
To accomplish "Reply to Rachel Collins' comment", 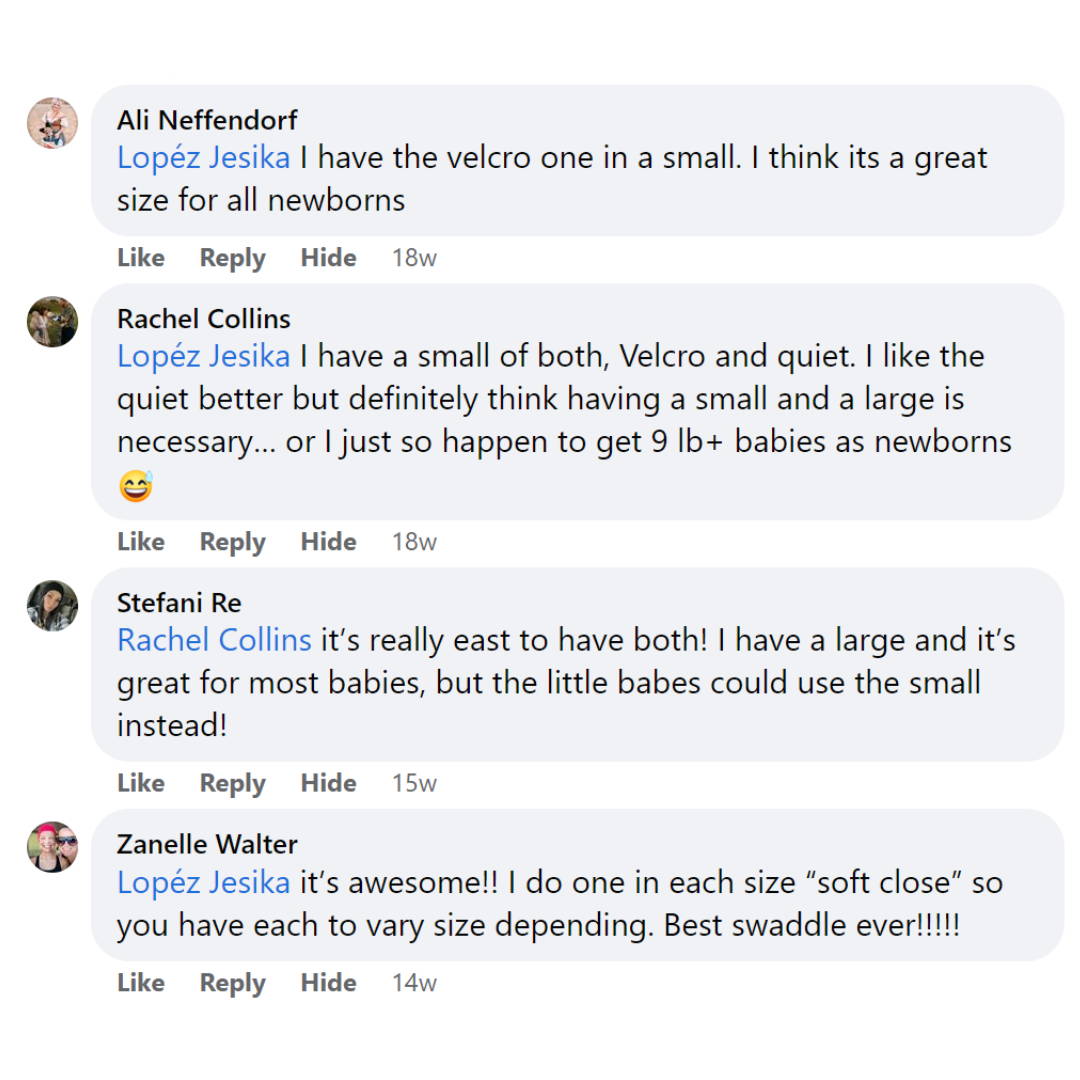I will click(x=231, y=541).
